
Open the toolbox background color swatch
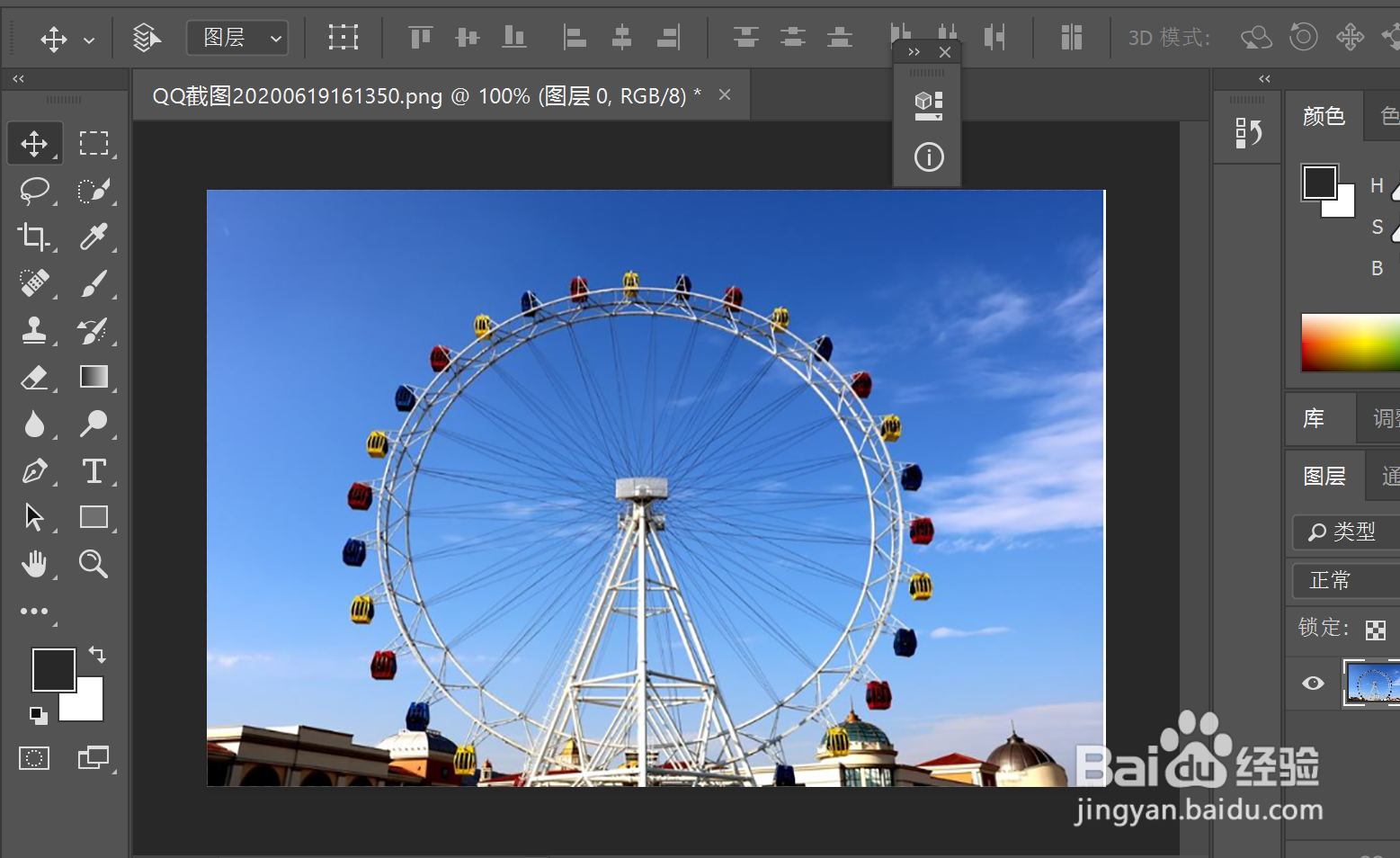click(90, 707)
